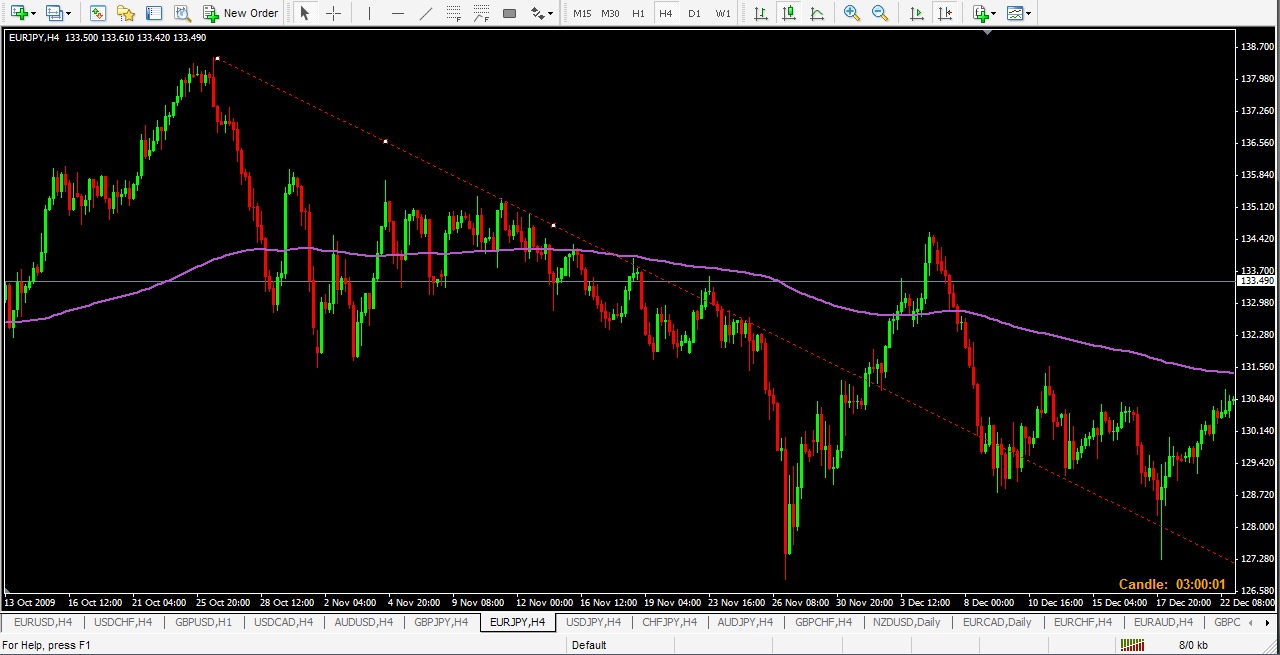This screenshot has width=1280, height=655.
Task: Open the Strategy Tester panel
Action: click(182, 13)
